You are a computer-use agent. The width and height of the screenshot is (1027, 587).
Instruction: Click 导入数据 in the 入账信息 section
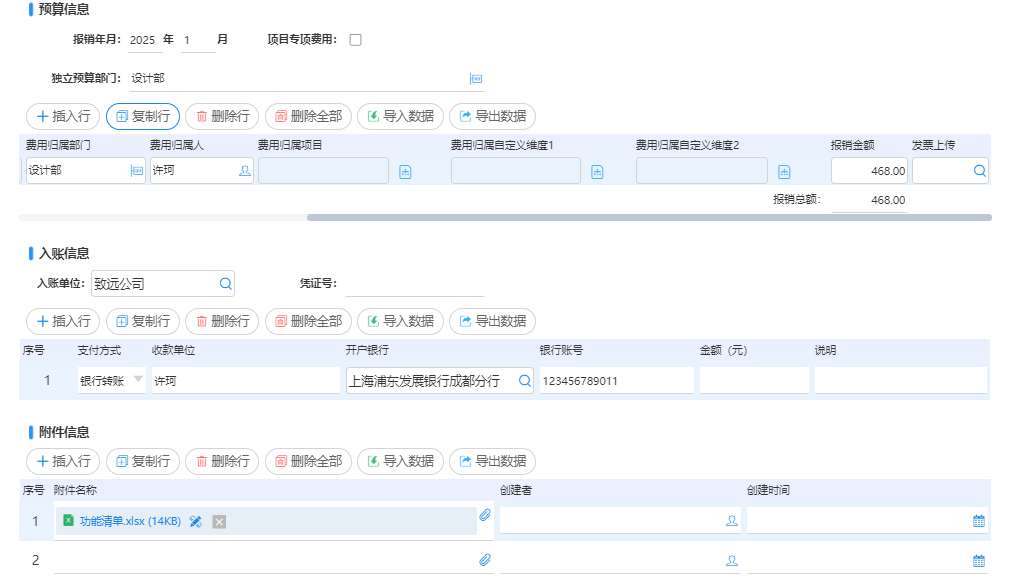point(400,322)
